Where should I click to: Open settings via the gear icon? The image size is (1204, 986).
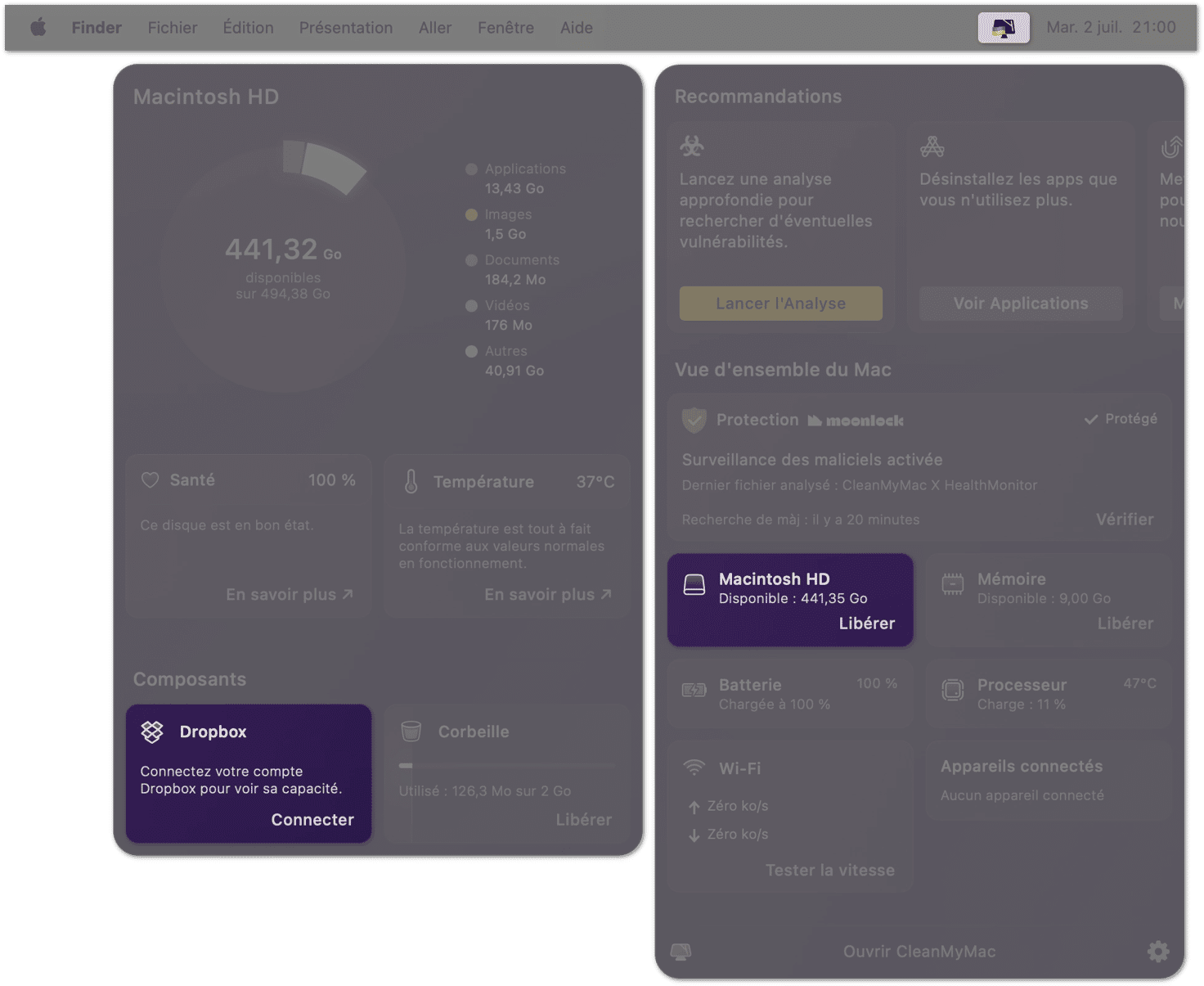coord(1158,951)
